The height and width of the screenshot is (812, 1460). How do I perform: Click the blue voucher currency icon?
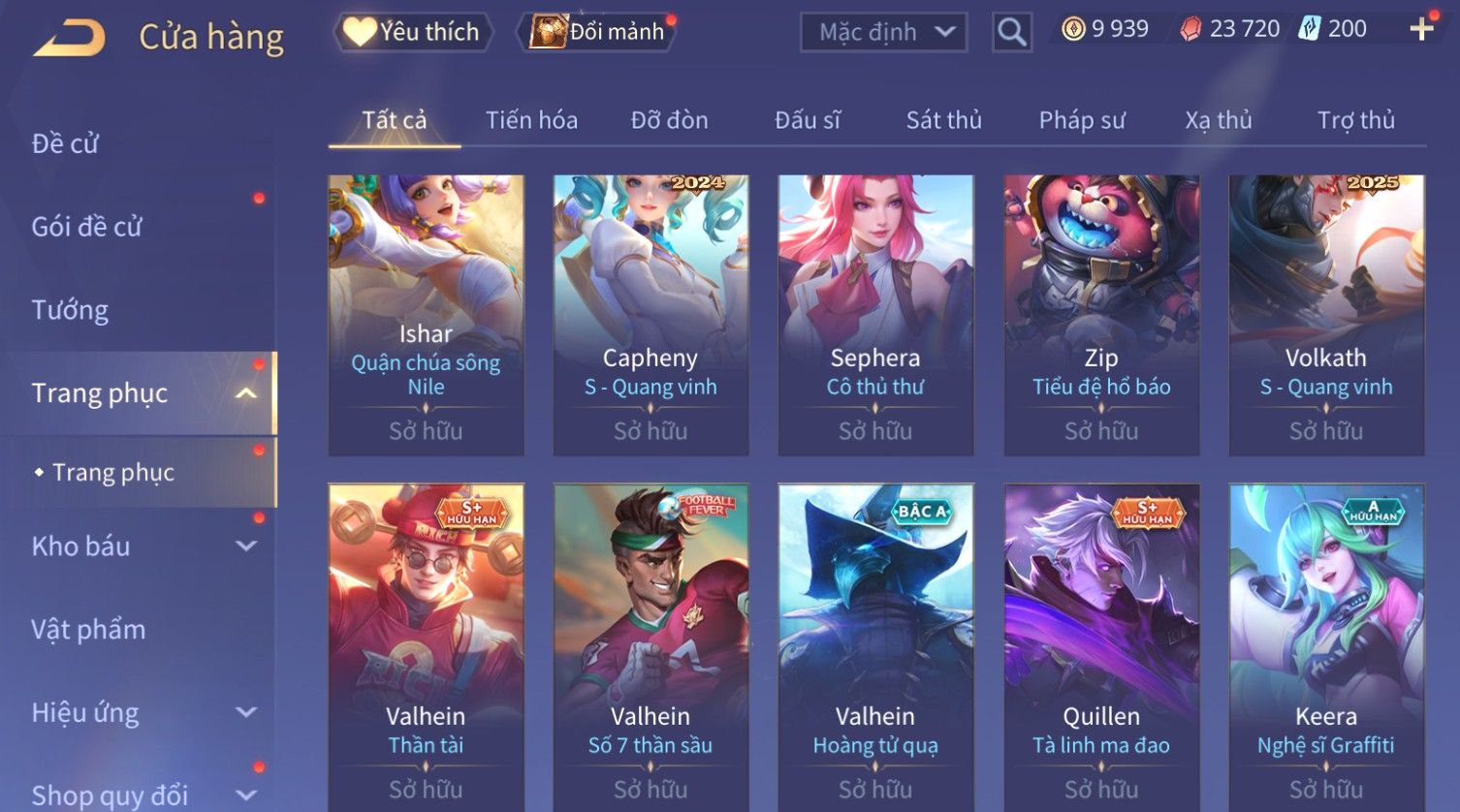click(x=1310, y=29)
